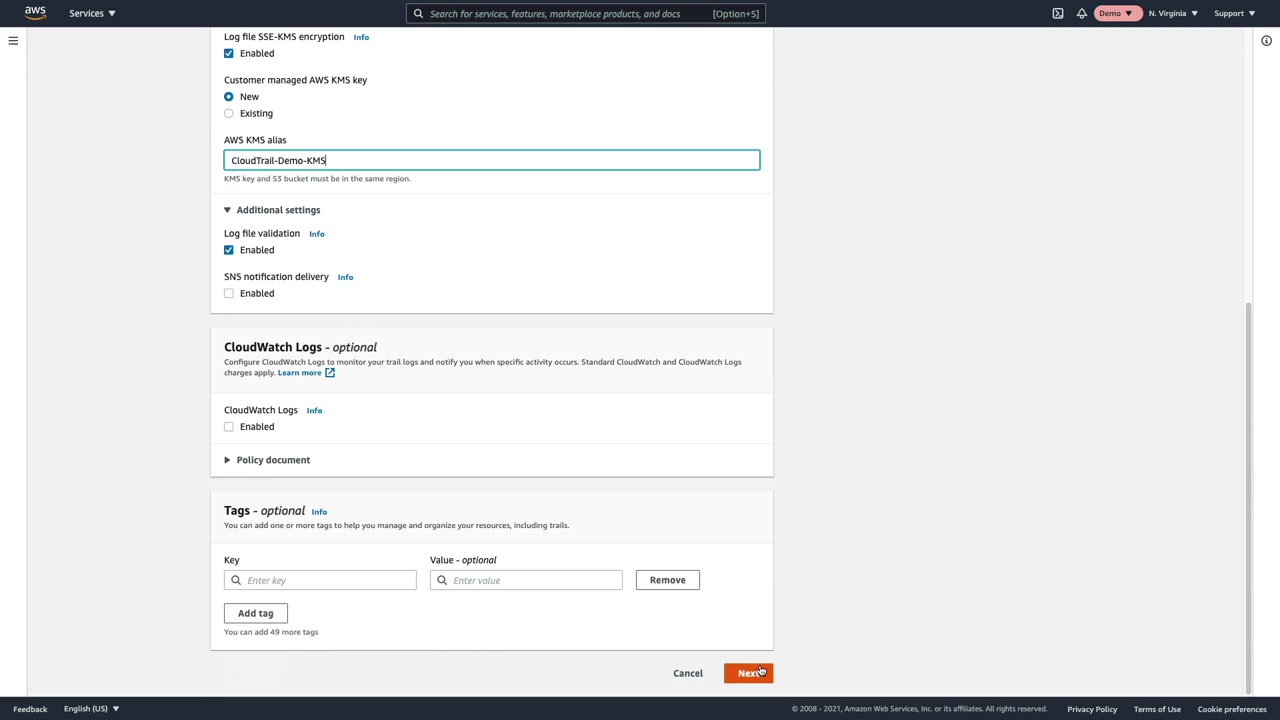This screenshot has width=1280, height=720.
Task: Open the external link icon beside Learn more
Action: 330,373
